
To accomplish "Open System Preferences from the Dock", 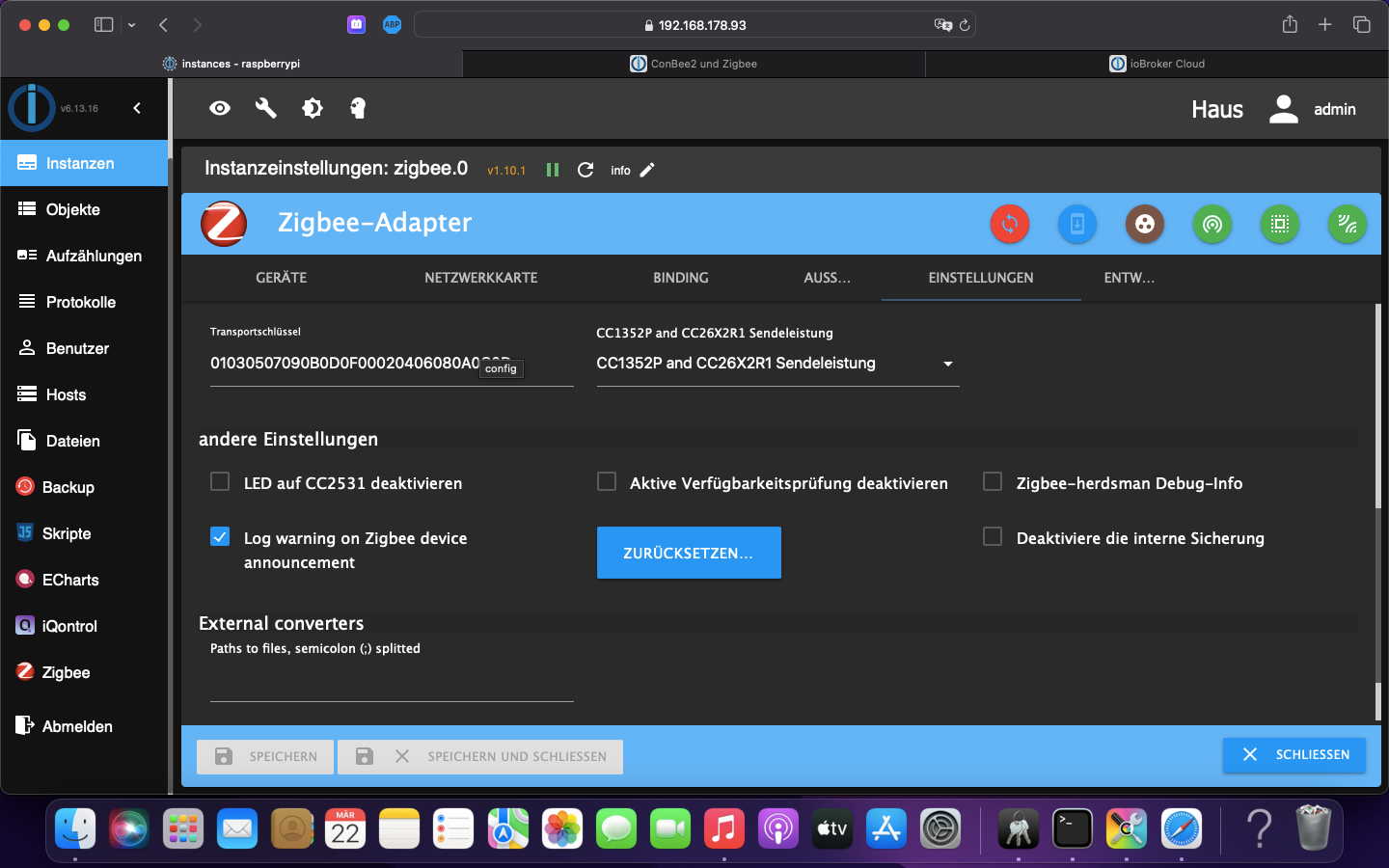I will (x=940, y=828).
